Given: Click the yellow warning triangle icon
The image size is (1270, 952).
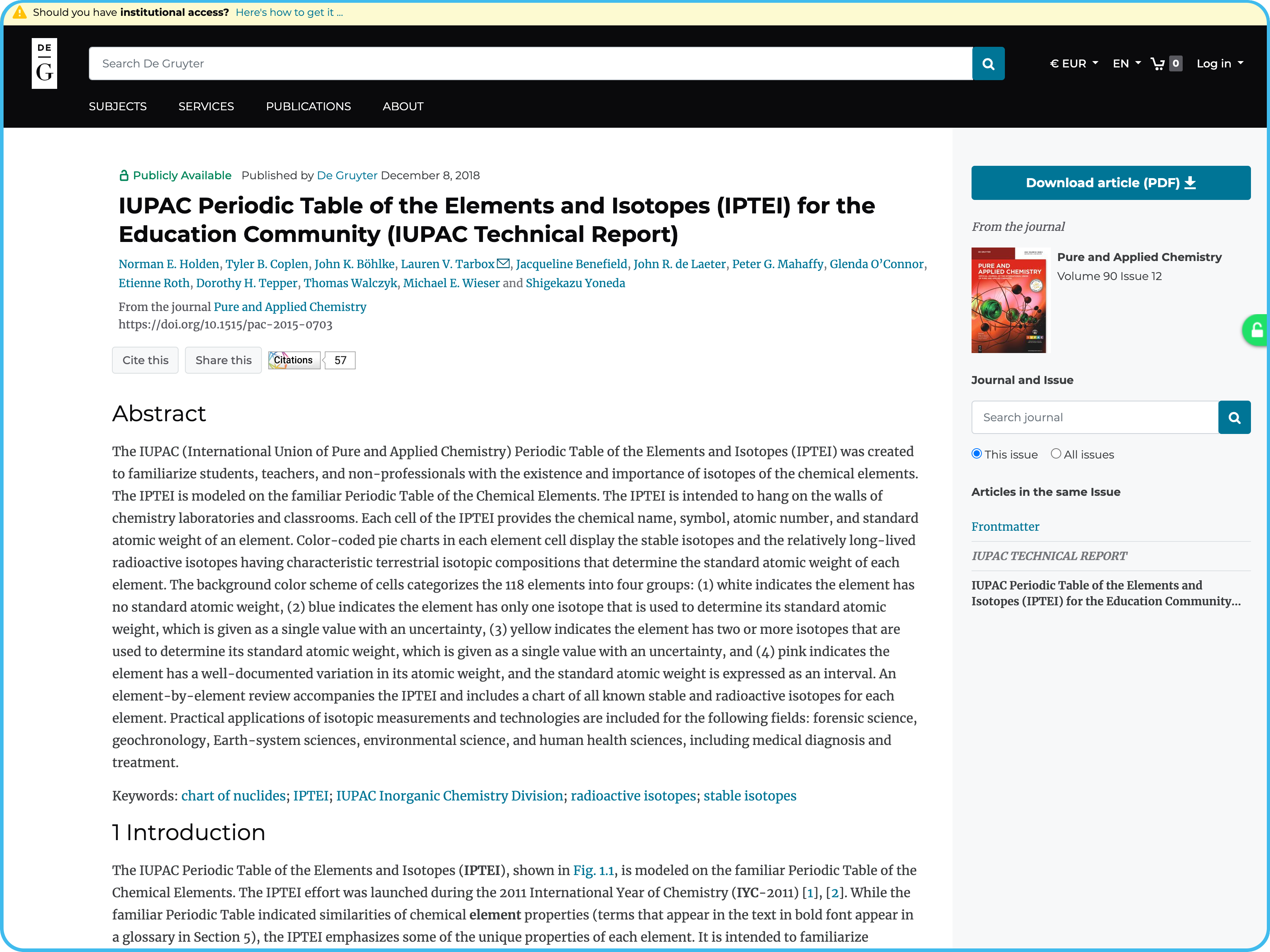Looking at the screenshot, I should (19, 12).
